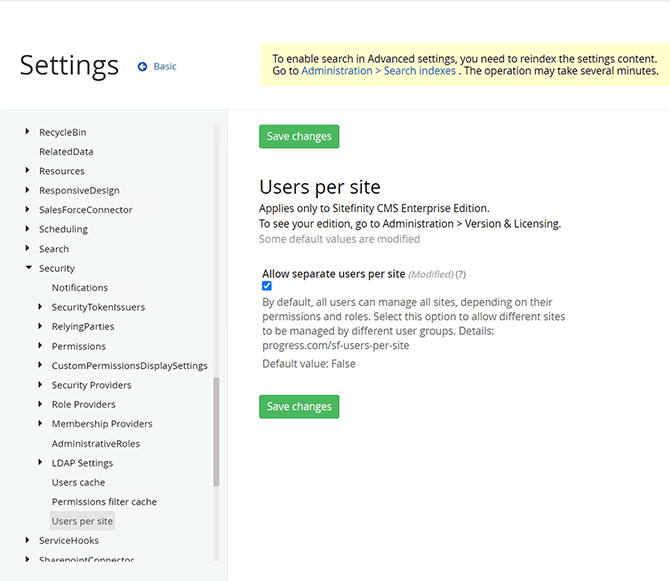Click the (?) help icon beside Modified
The image size is (670, 581).
tap(461, 274)
